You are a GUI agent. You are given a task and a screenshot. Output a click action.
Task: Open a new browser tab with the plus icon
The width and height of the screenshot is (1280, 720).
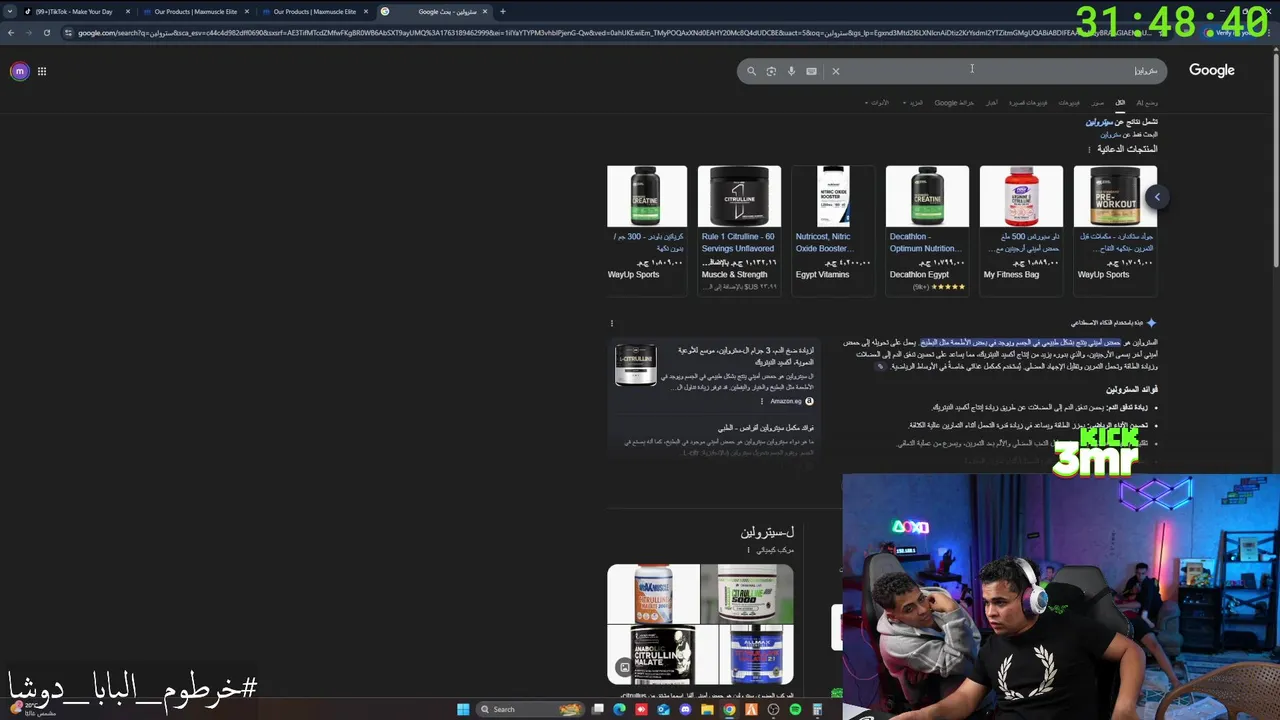coord(502,11)
